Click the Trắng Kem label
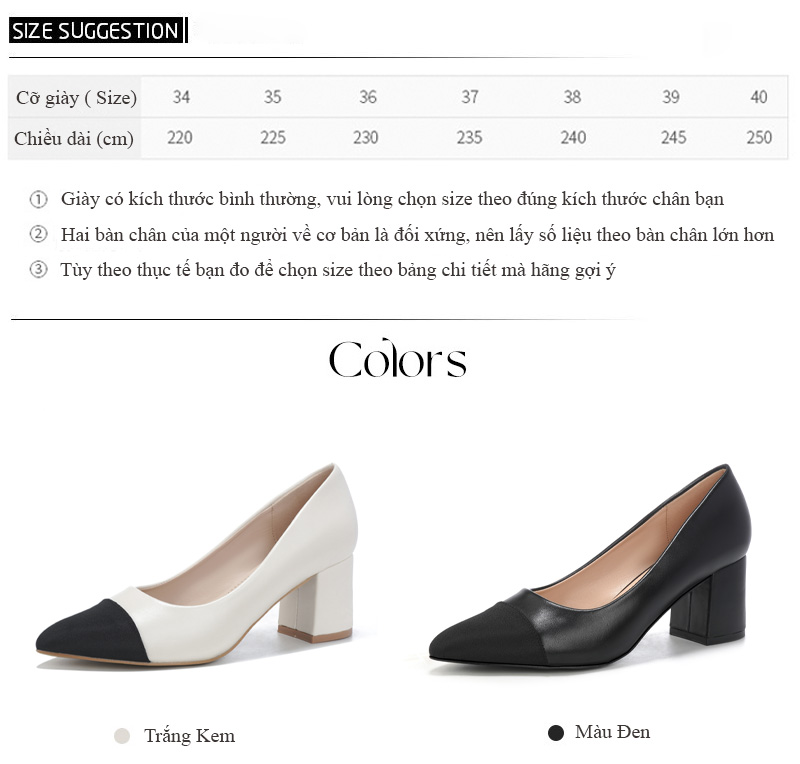Viewport: 800px width, 764px height. pos(190,736)
